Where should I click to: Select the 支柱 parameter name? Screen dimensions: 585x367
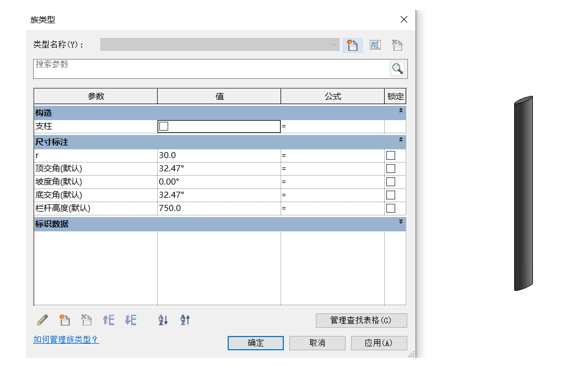(x=96, y=126)
